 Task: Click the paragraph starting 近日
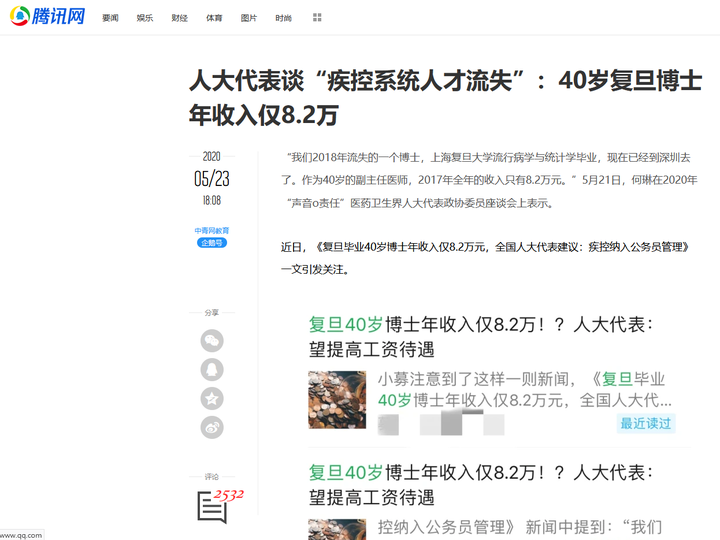pos(485,258)
